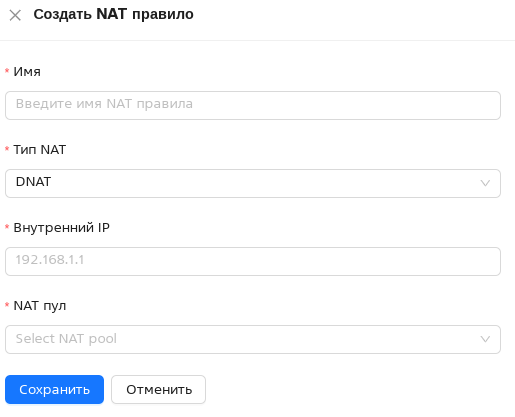Image resolution: width=515 pixels, height=417 pixels.
Task: Click the Внутренний IP field label
Action: 61,228
